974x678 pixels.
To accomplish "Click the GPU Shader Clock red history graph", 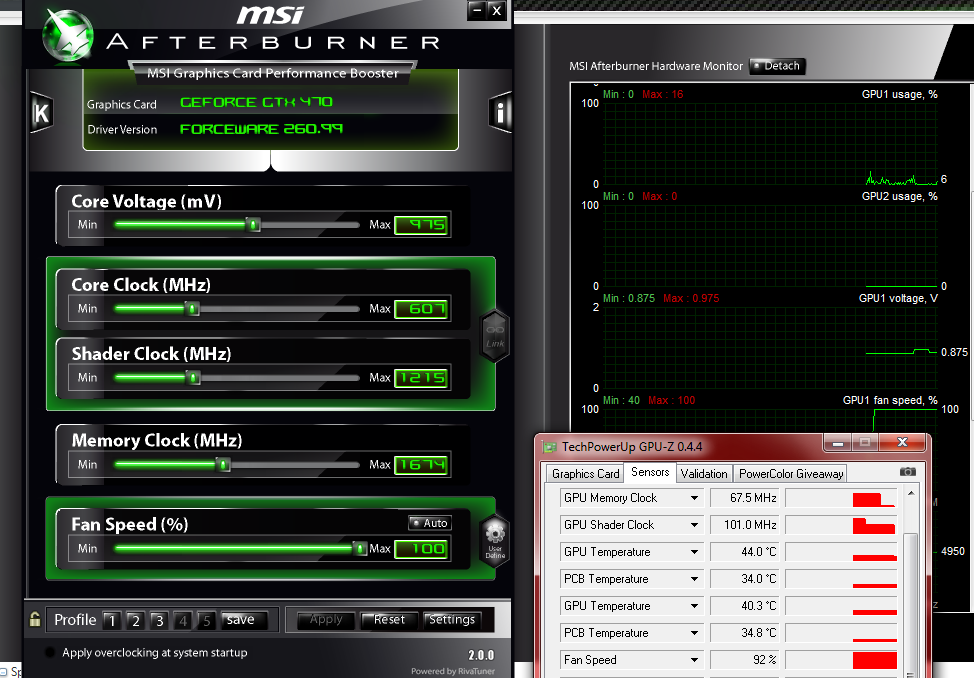I will [841, 525].
